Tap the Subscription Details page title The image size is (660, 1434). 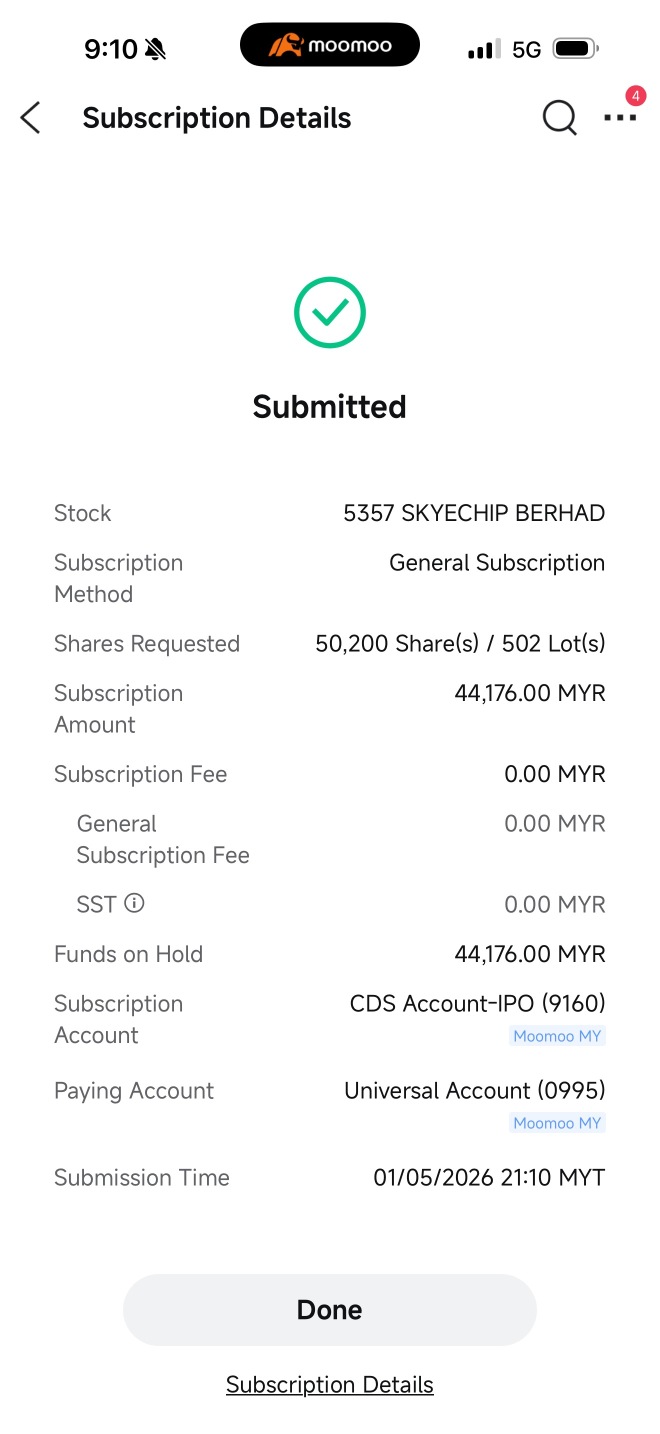217,118
